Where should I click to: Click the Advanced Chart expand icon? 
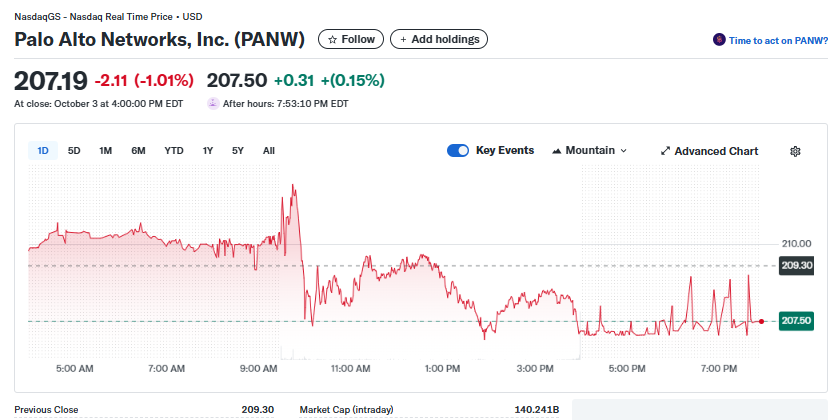pyautogui.click(x=666, y=151)
